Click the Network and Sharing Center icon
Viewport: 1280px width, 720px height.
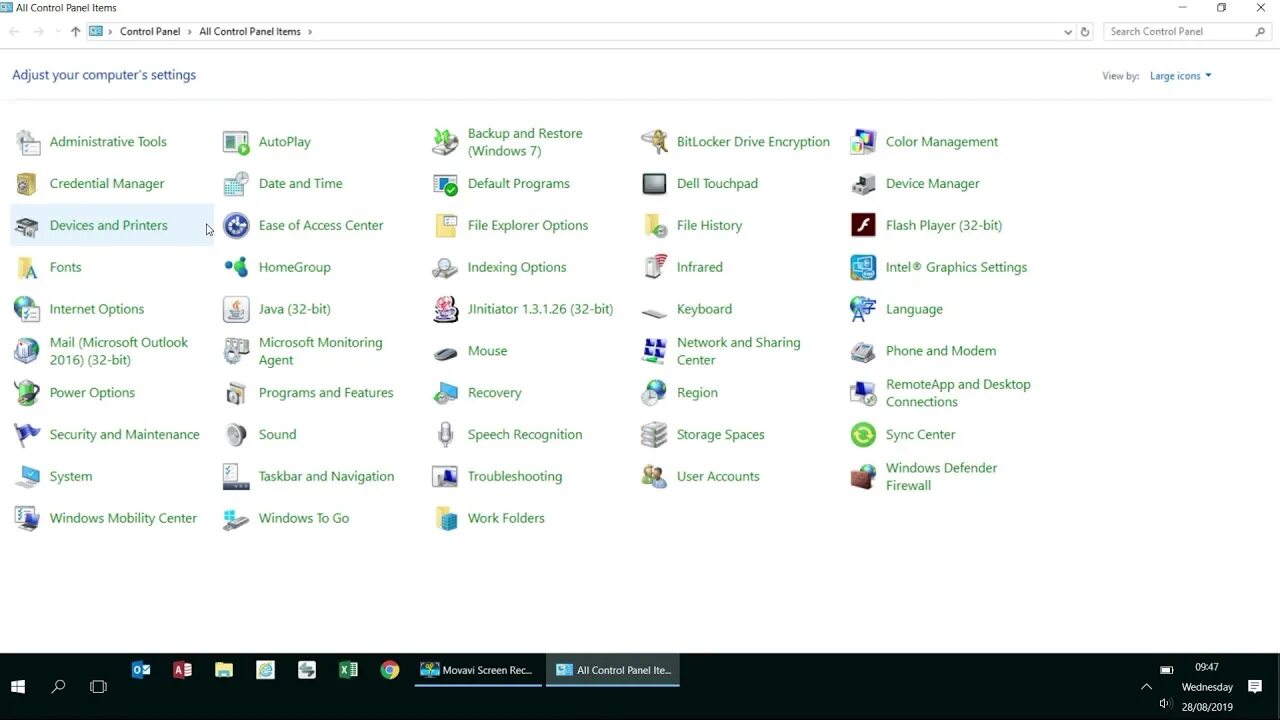click(x=654, y=351)
